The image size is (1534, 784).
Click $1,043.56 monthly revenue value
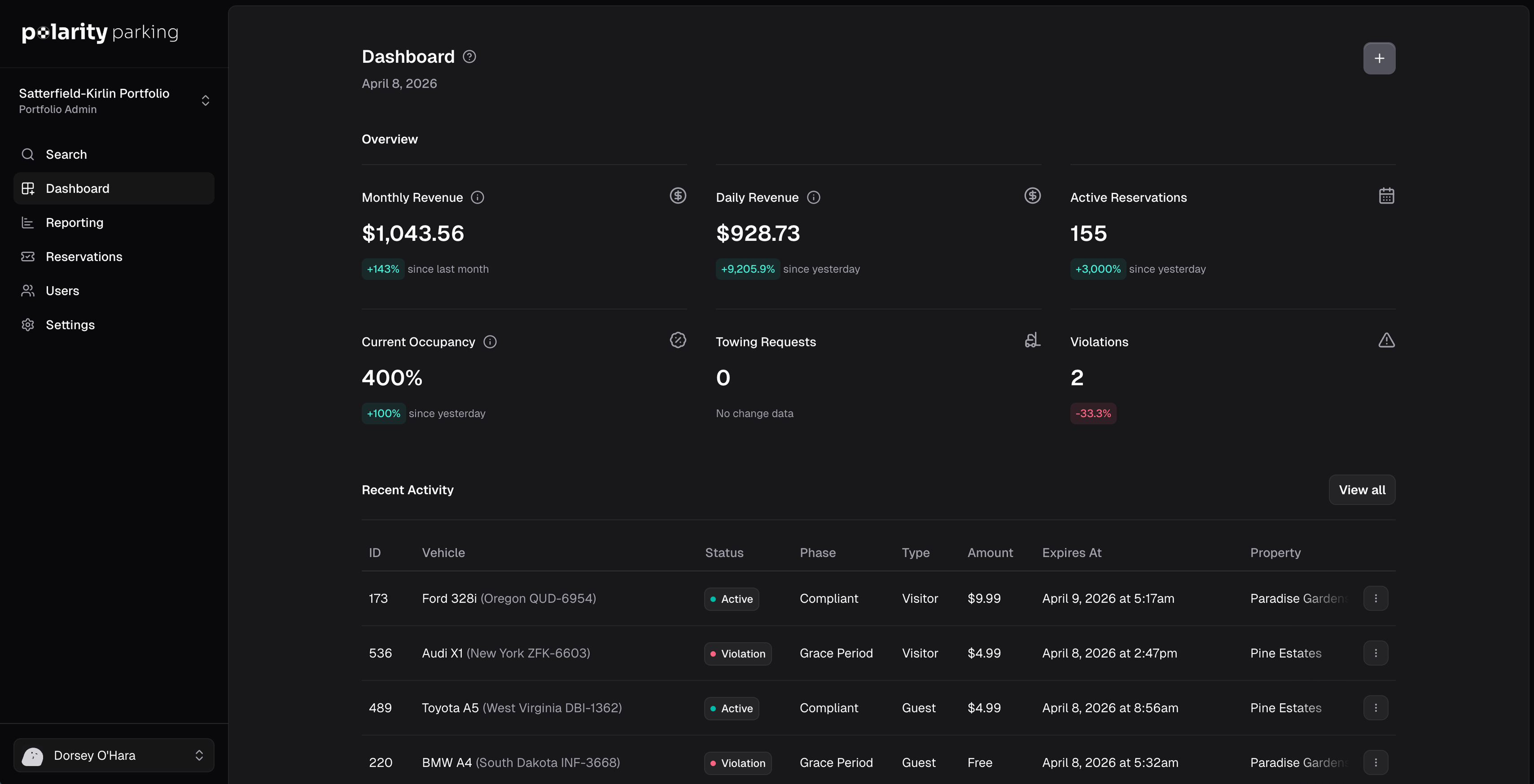point(413,233)
